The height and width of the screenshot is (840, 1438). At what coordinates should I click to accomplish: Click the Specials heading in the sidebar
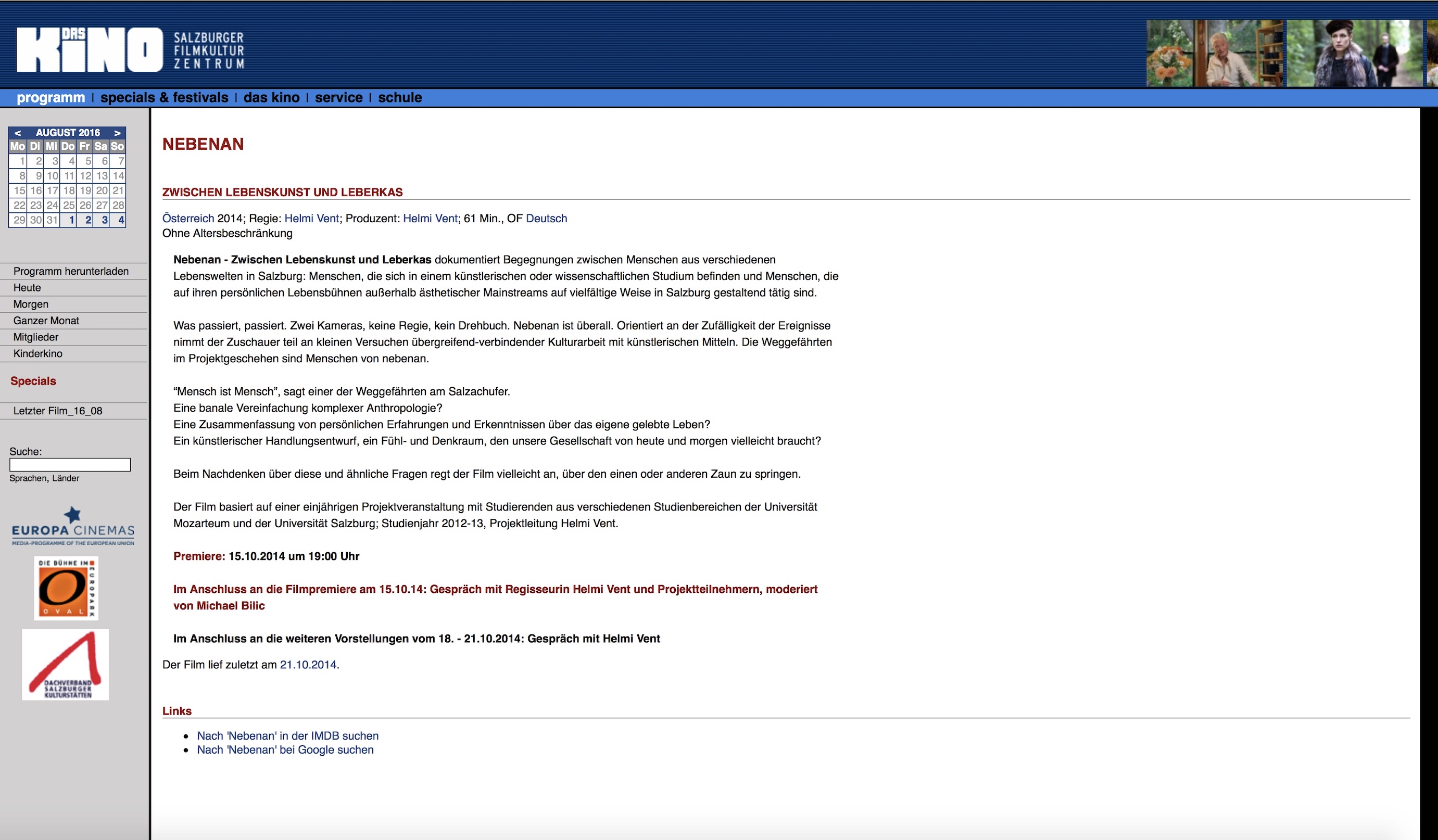pyautogui.click(x=33, y=381)
